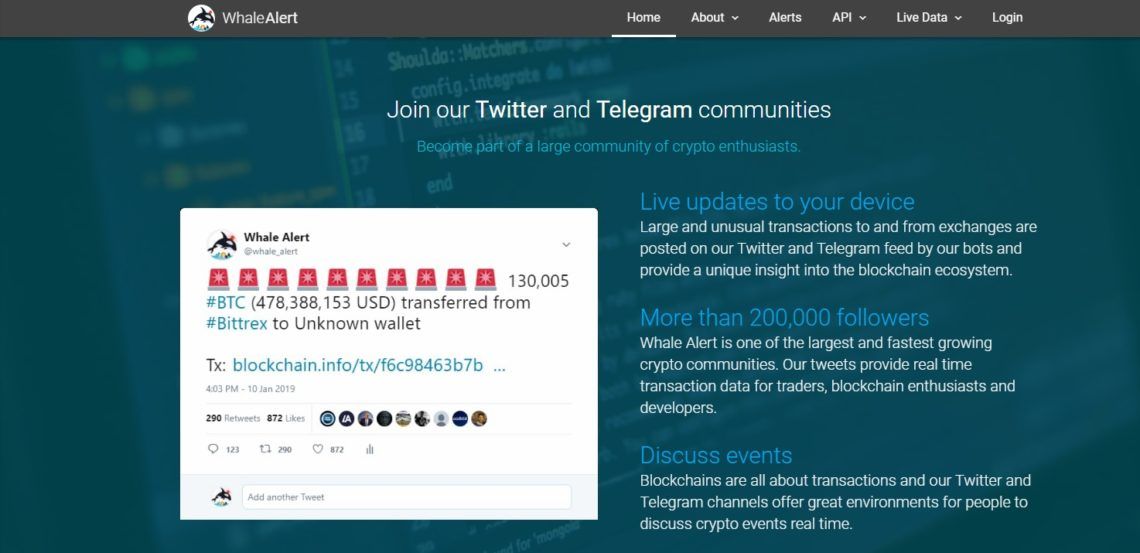Click the Login link
The width and height of the screenshot is (1140, 553).
(x=1007, y=18)
